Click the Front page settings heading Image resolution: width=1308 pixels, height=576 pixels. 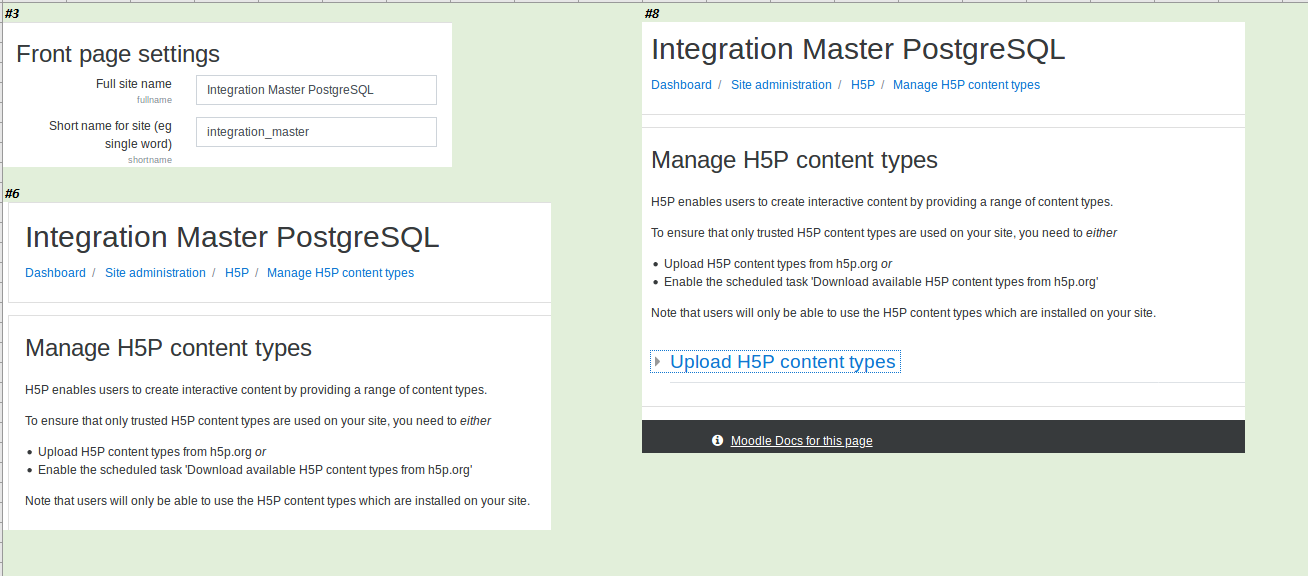(x=118, y=54)
